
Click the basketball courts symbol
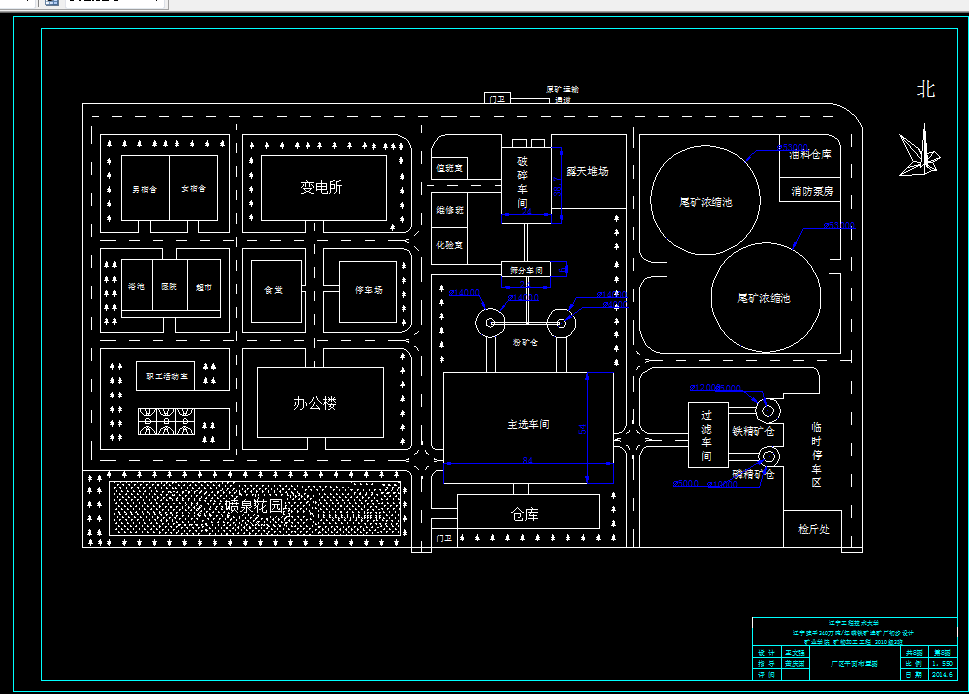point(166,421)
